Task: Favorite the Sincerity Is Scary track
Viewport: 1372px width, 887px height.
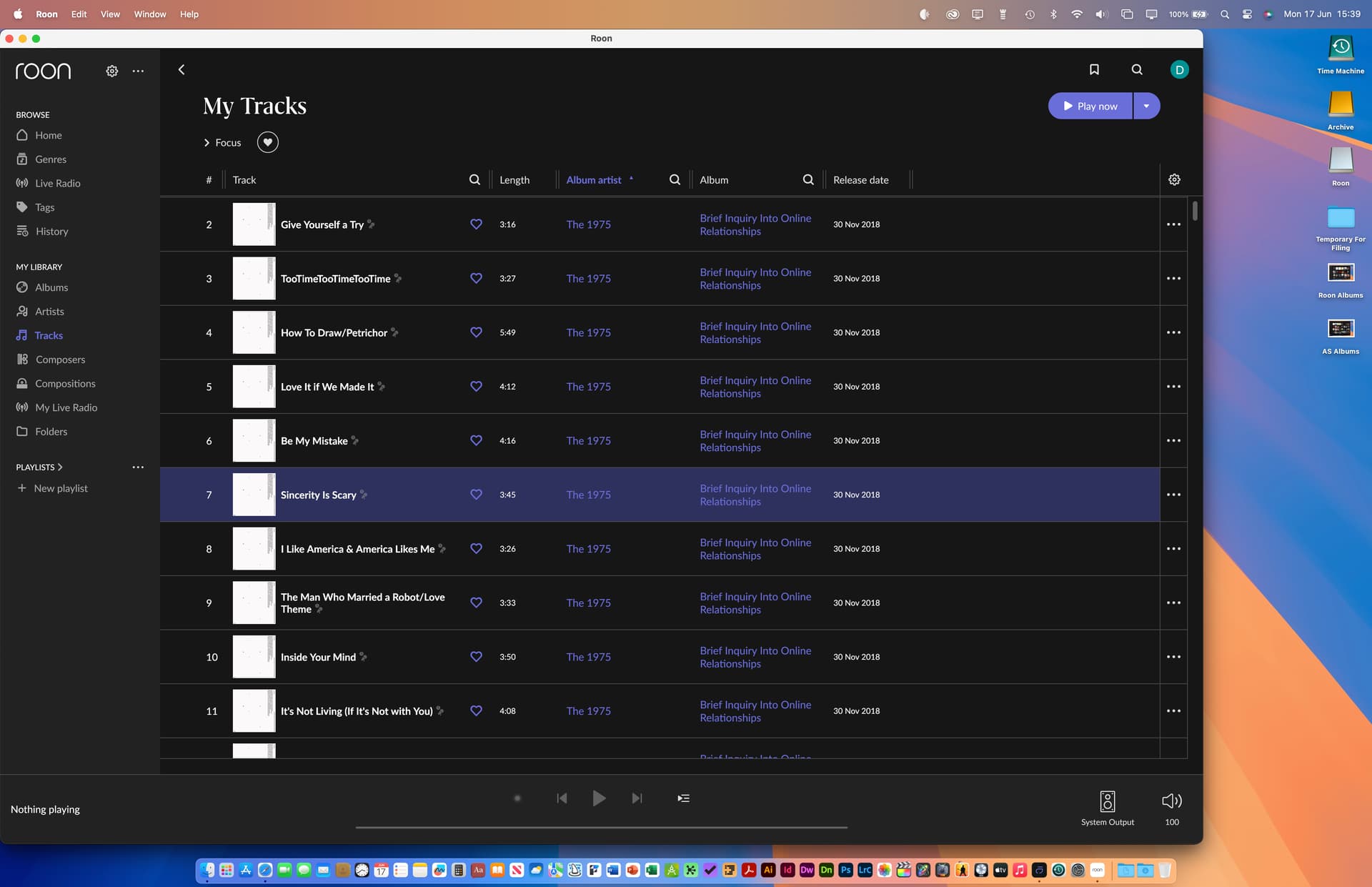Action: click(476, 495)
